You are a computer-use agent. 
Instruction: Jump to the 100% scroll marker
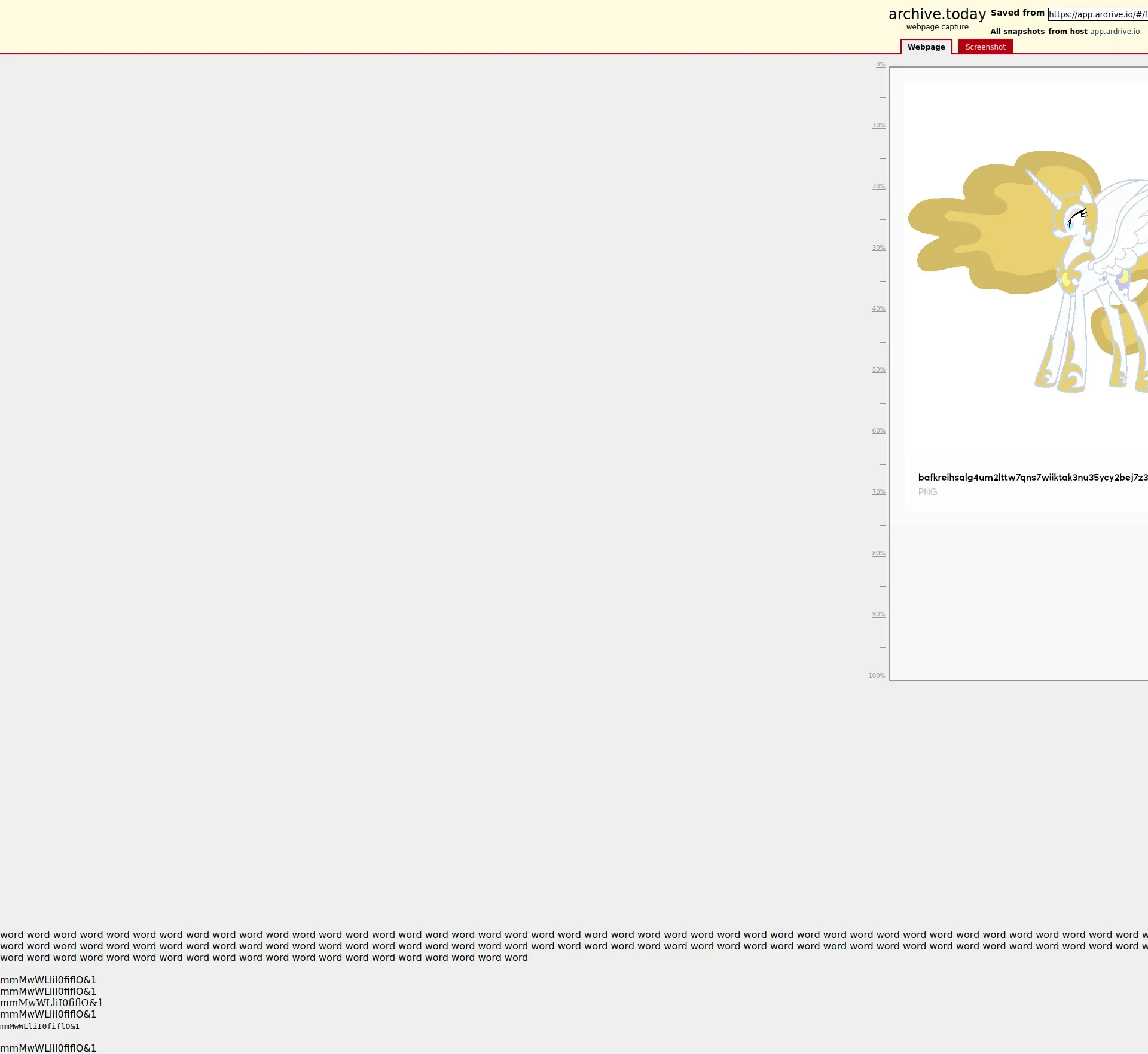point(877,676)
